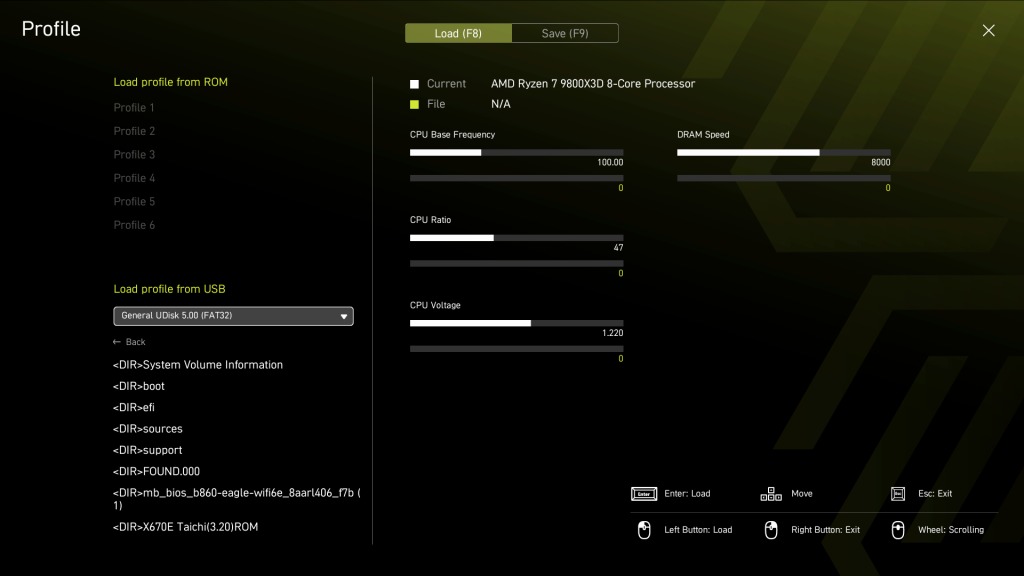Screen dimensions: 1024x576
Task: Select Profile 1 from ROM list
Action: (x=134, y=108)
